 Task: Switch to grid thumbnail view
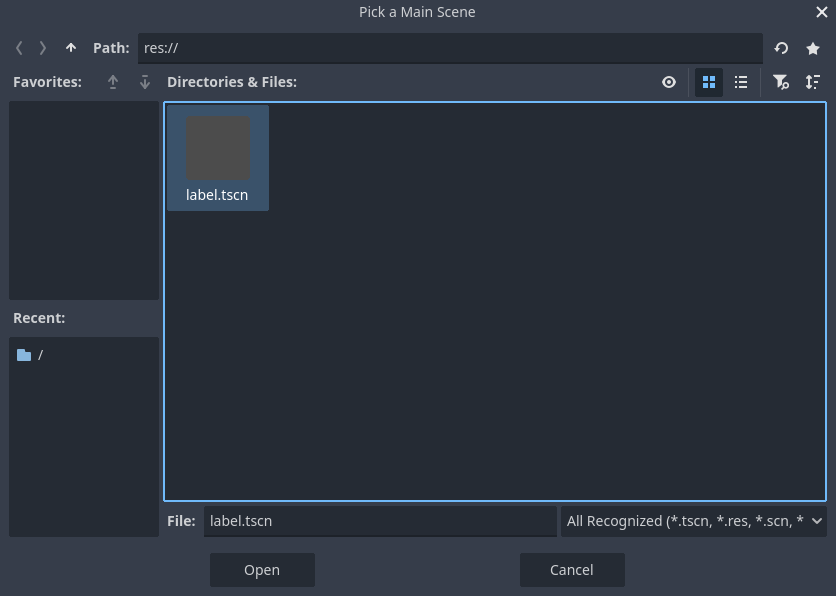709,82
